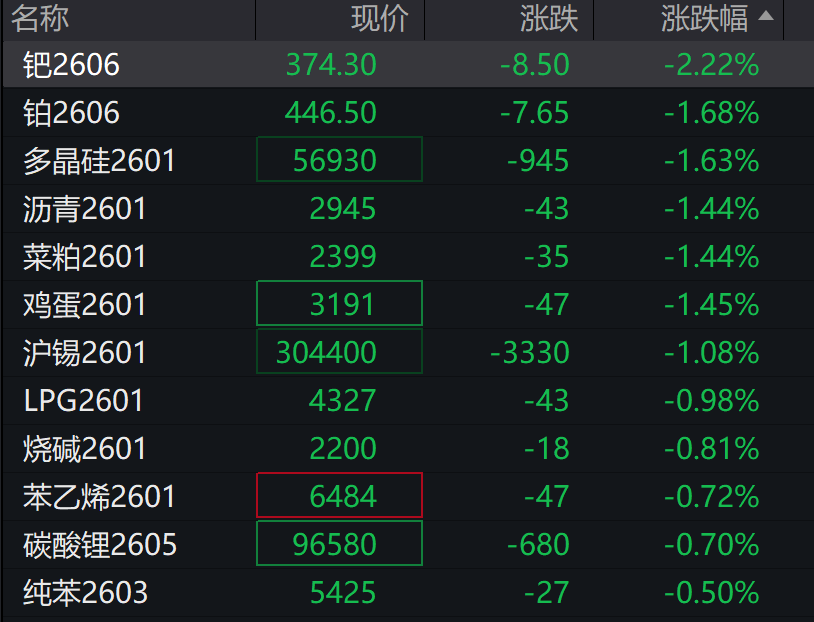Click the boxed price 56930 of 多晶硅2601
The width and height of the screenshot is (814, 622).
click(338, 159)
